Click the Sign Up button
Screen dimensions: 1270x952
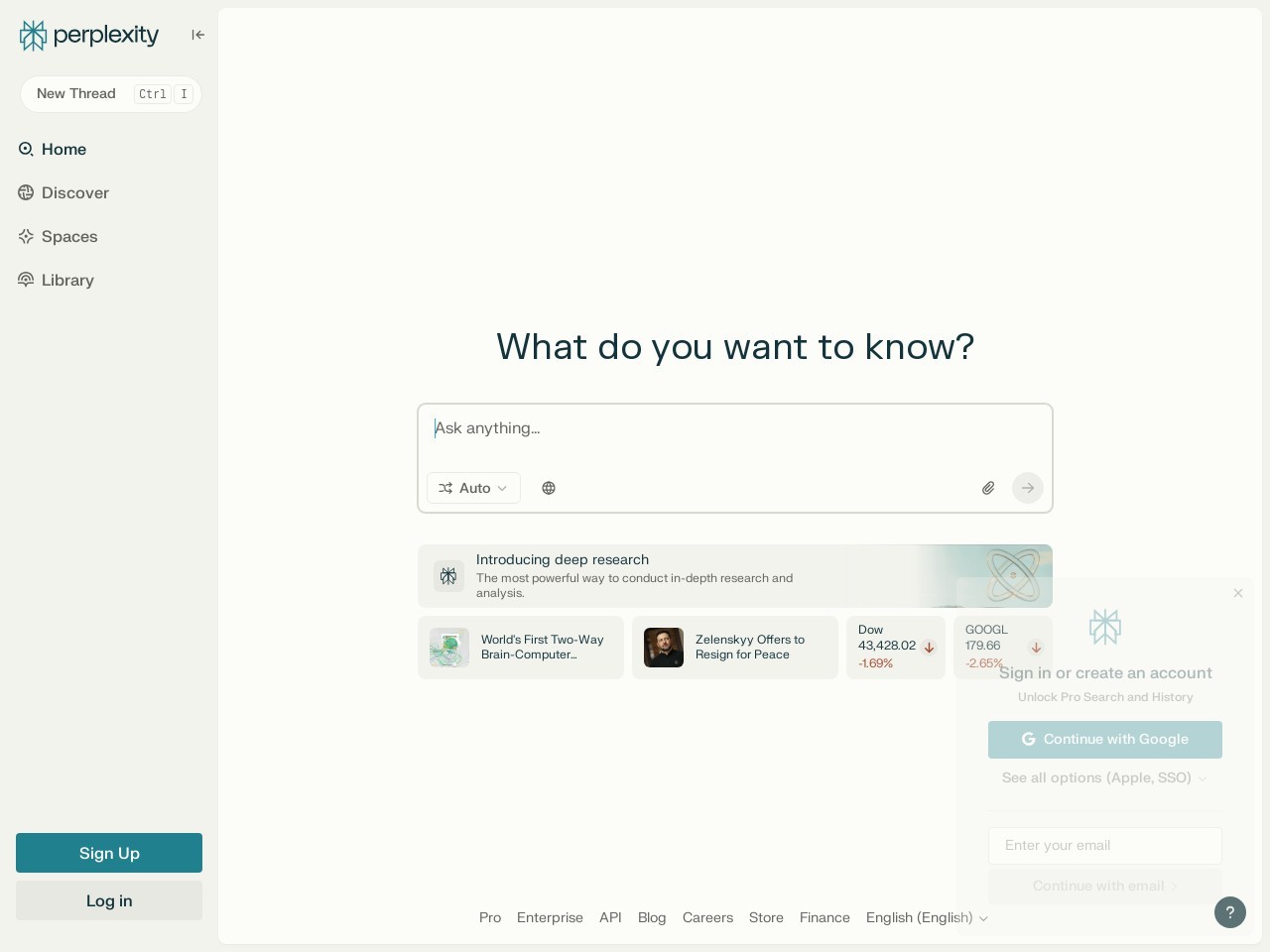tap(109, 853)
